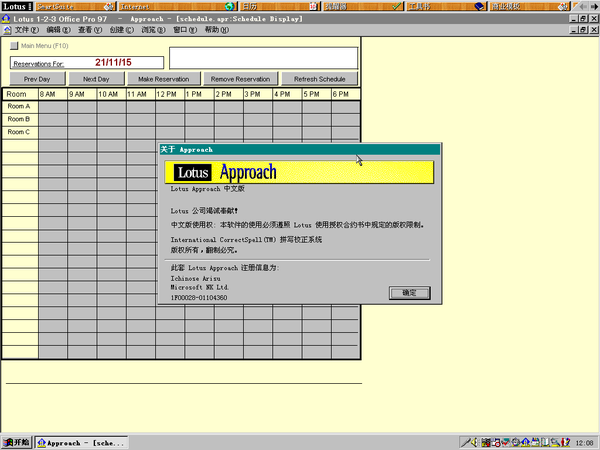600x450 pixels.
Task: Click the Prev Day button
Action: coord(37,79)
